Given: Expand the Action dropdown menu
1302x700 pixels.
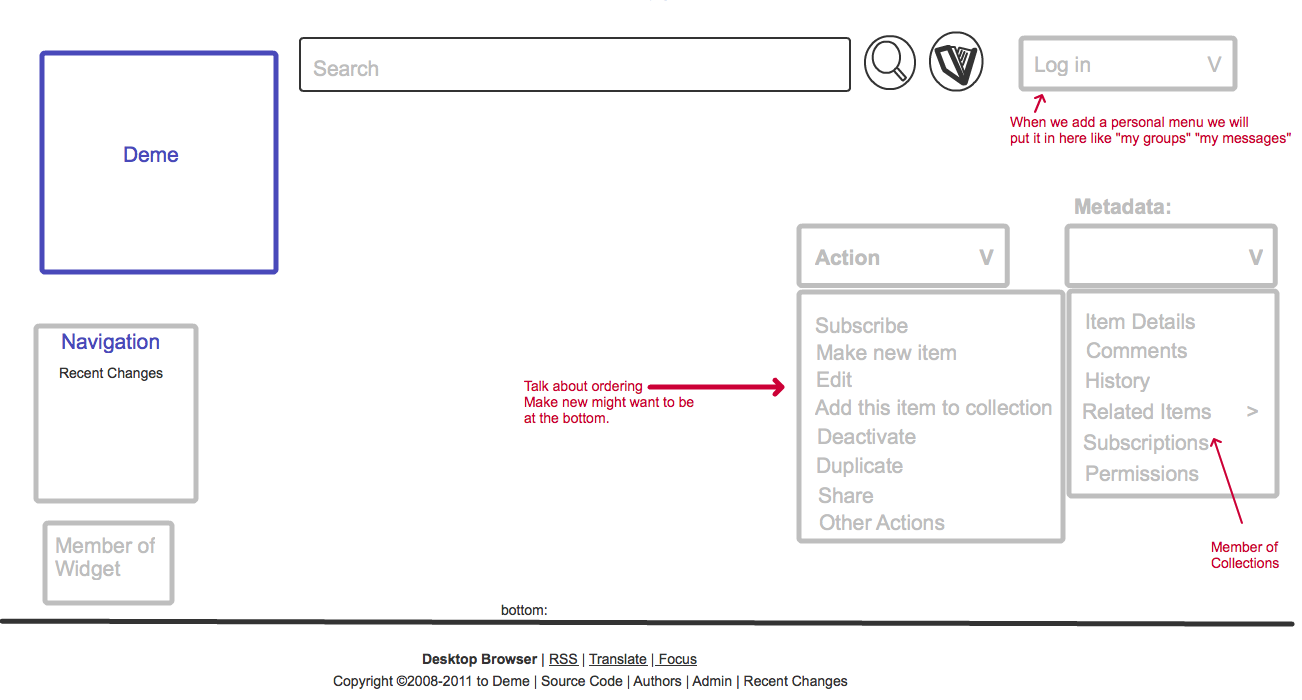Looking at the screenshot, I should pos(902,257).
